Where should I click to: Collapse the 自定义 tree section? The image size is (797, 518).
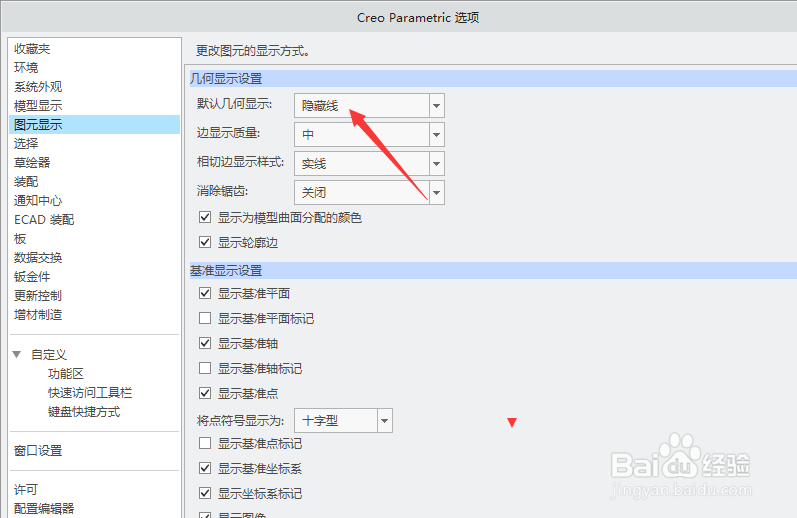click(17, 354)
